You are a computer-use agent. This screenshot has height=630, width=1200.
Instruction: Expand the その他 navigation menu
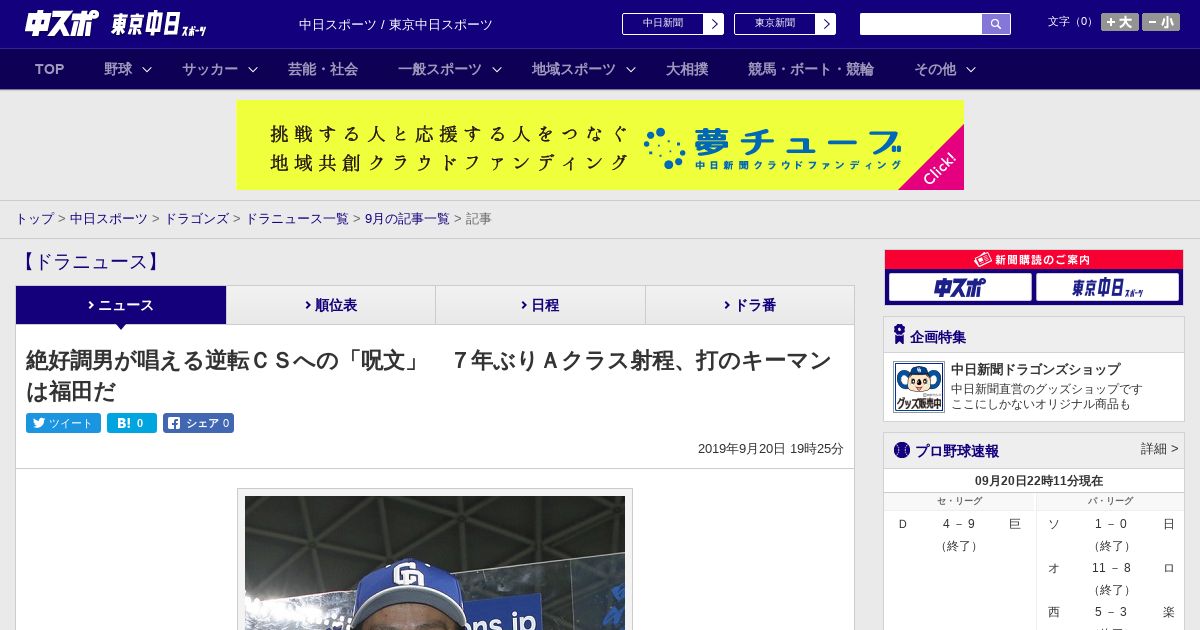[x=945, y=69]
